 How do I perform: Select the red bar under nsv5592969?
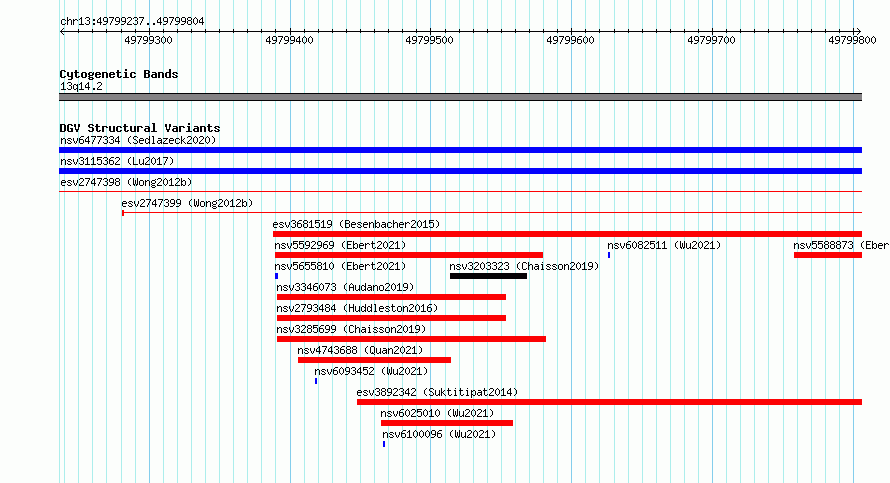click(x=409, y=255)
